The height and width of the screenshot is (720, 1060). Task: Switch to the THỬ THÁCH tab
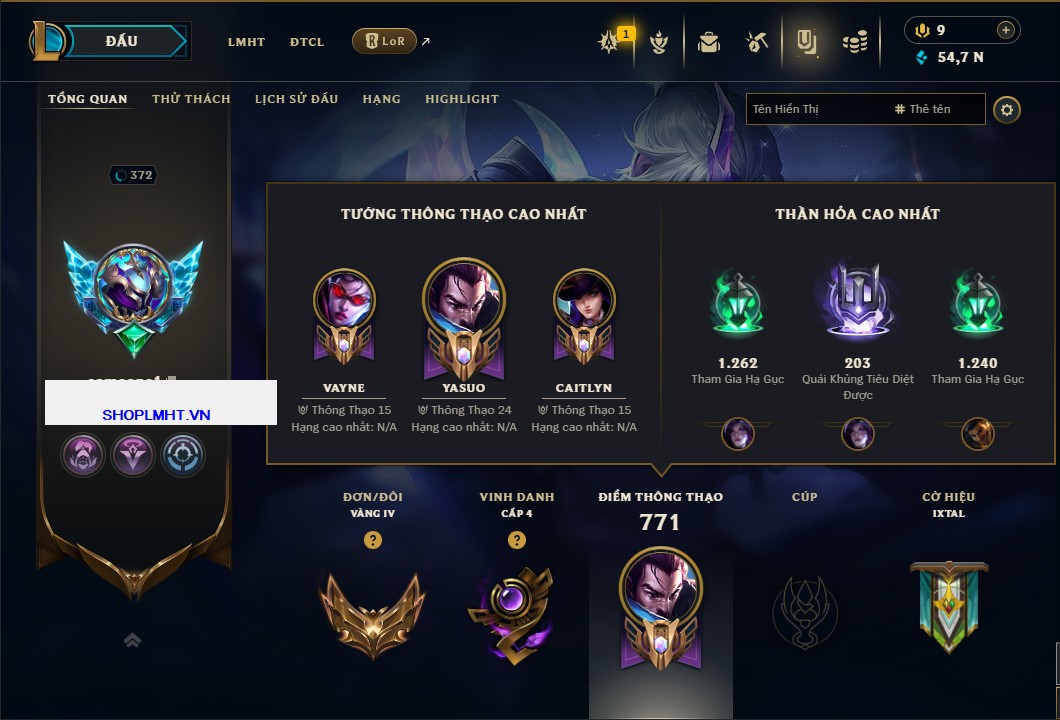pos(191,99)
